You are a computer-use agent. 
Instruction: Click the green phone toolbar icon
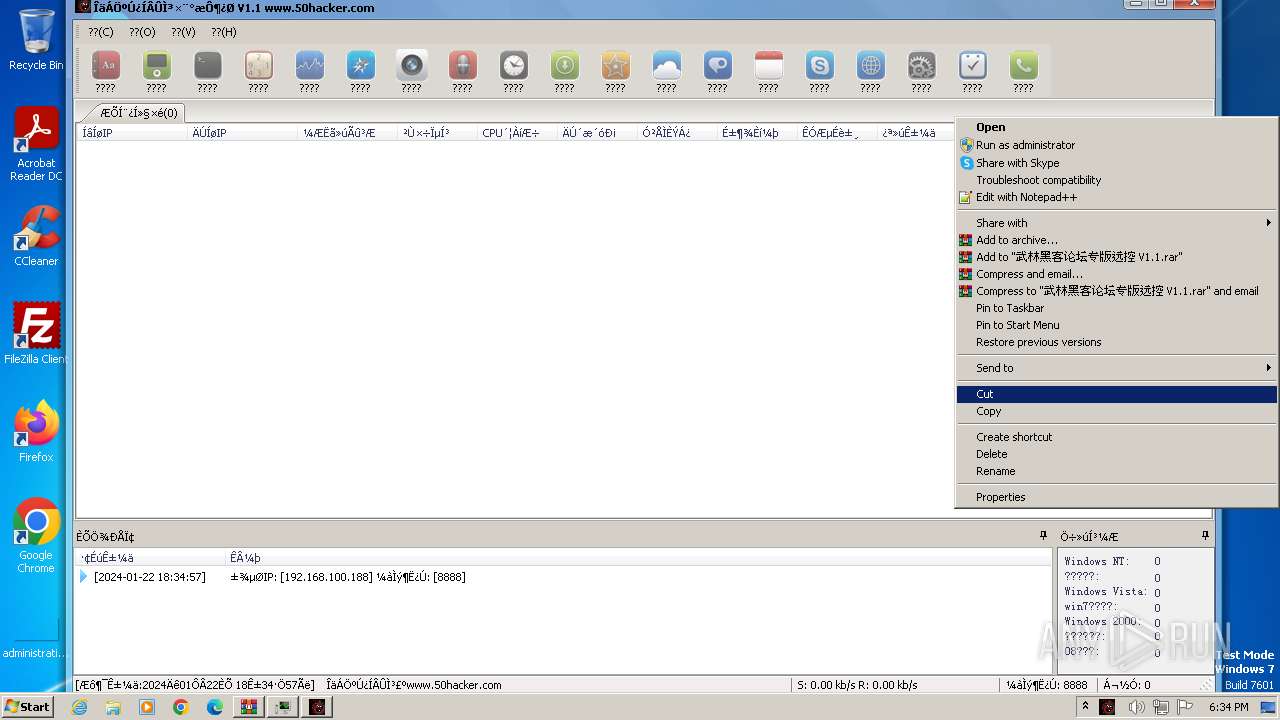pyautogui.click(x=1023, y=66)
